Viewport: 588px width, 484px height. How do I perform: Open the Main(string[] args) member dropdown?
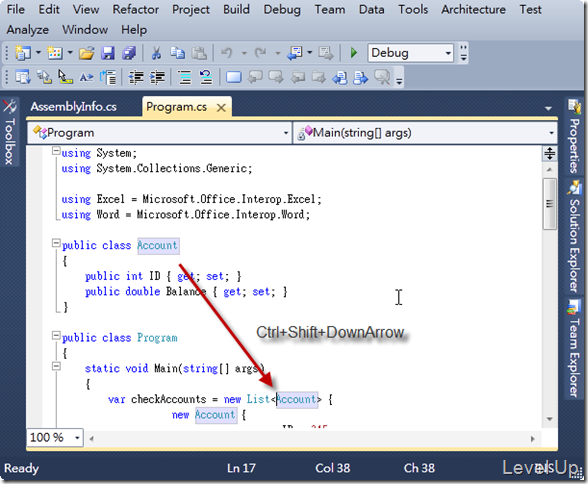424,133
